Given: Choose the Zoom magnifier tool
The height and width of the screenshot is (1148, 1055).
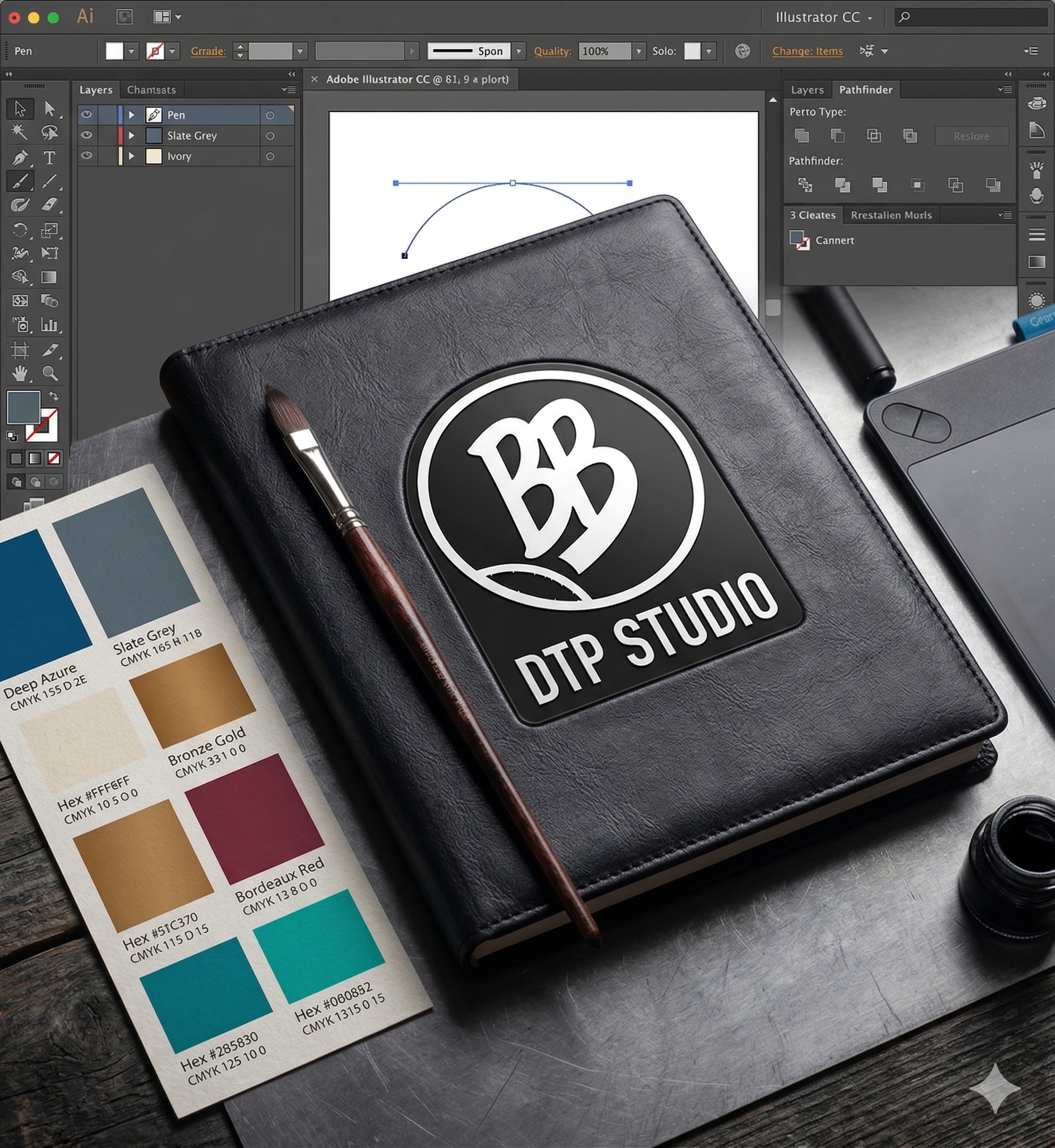Looking at the screenshot, I should (49, 373).
